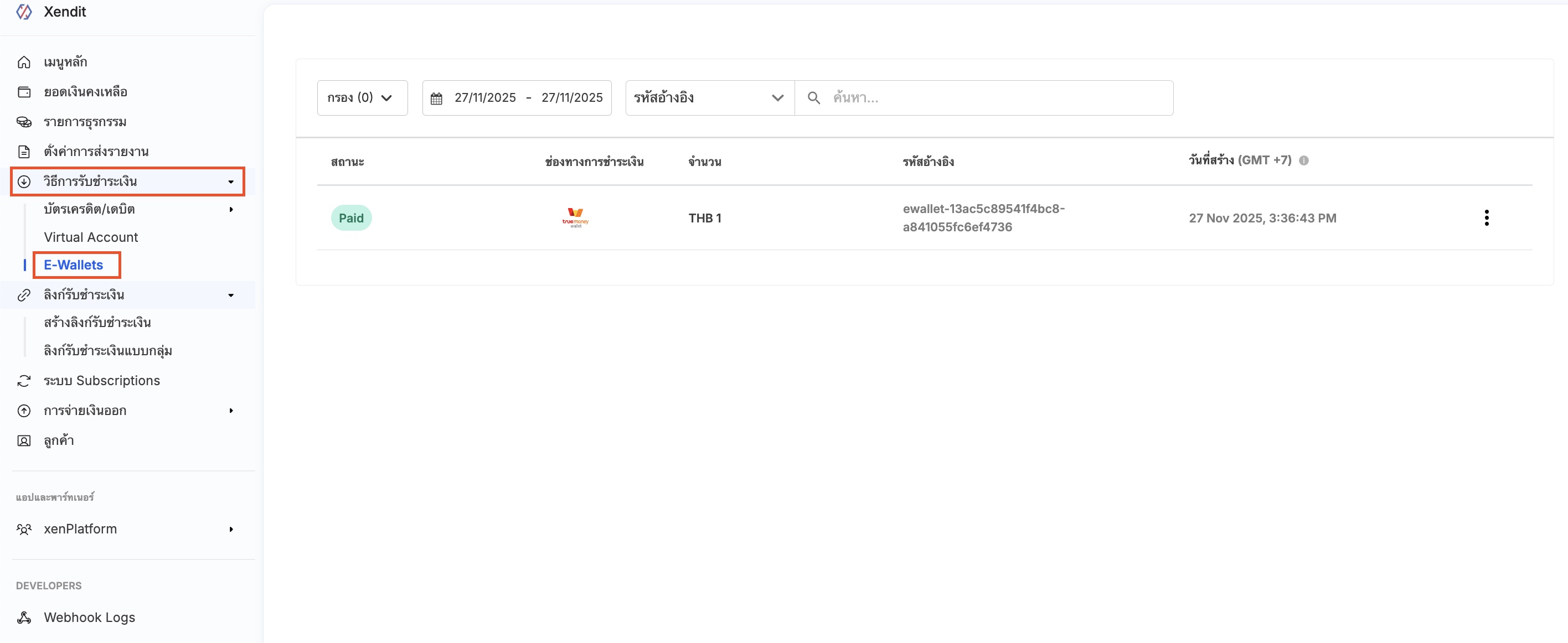1568x643 pixels.
Task: Click the Xendit logo icon
Action: [24, 12]
